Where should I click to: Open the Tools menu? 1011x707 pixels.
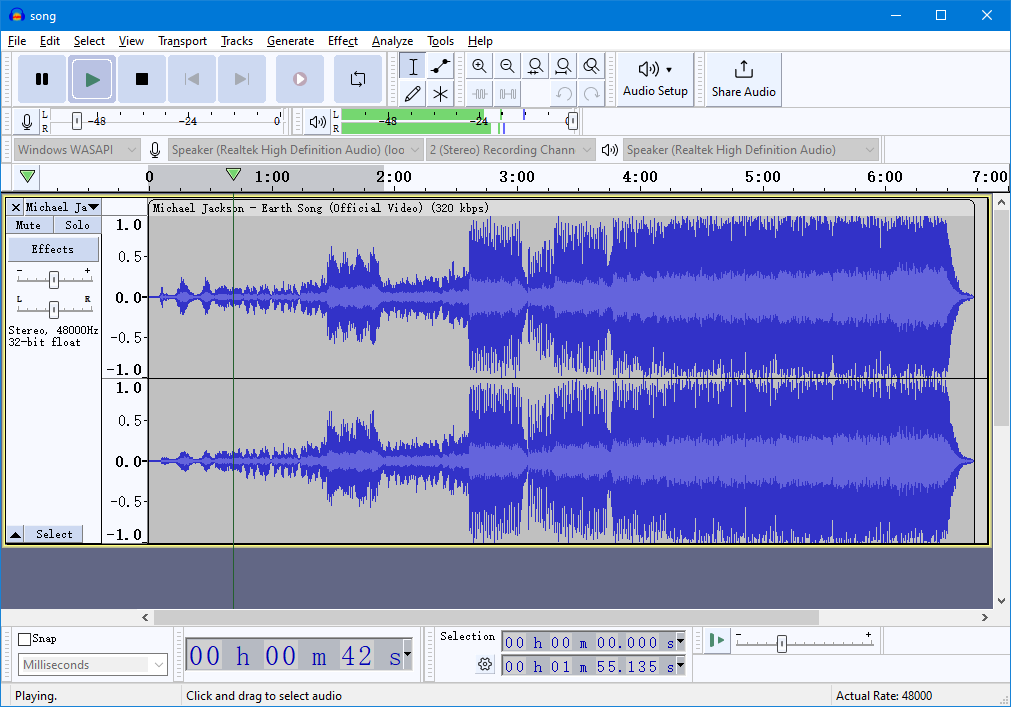[440, 41]
